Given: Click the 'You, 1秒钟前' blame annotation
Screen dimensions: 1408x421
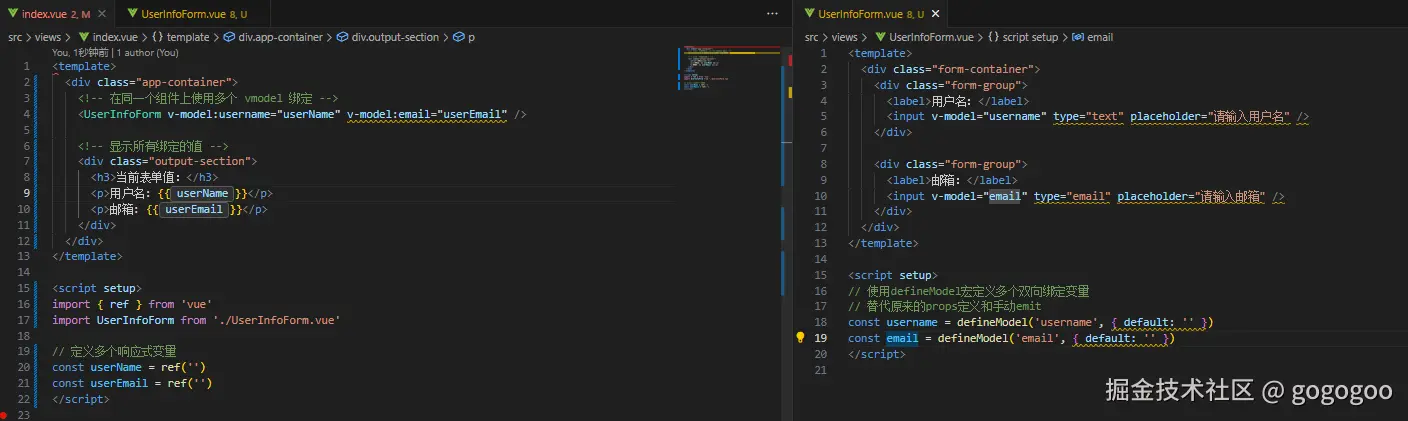Looking at the screenshot, I should click(80, 52).
